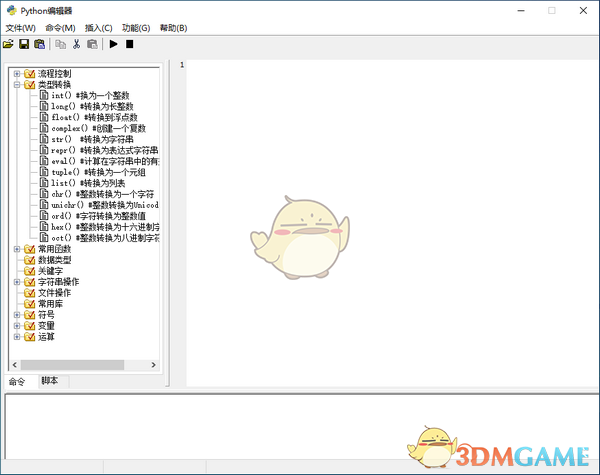Click the Python logo in title bar
This screenshot has height=475, width=600.
[x=11, y=10]
